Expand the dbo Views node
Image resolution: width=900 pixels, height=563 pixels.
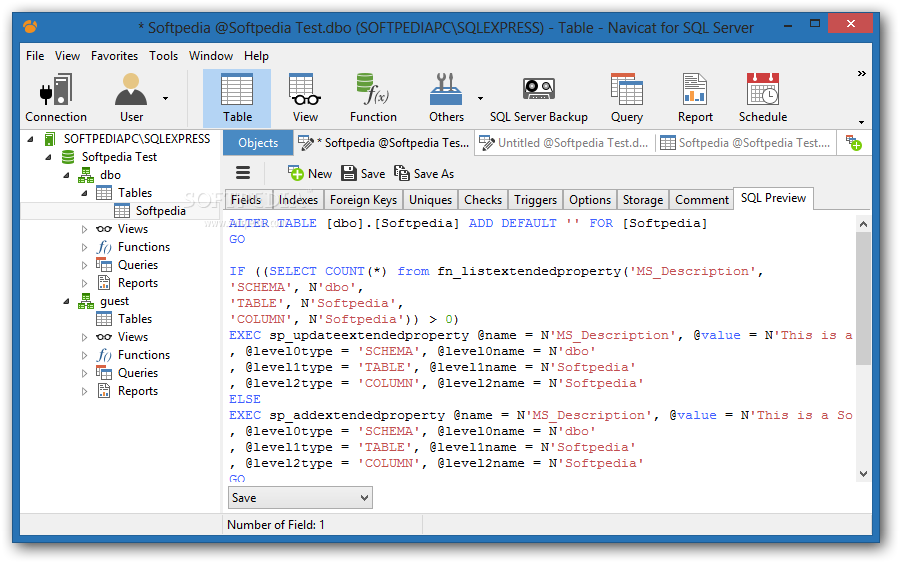[84, 229]
